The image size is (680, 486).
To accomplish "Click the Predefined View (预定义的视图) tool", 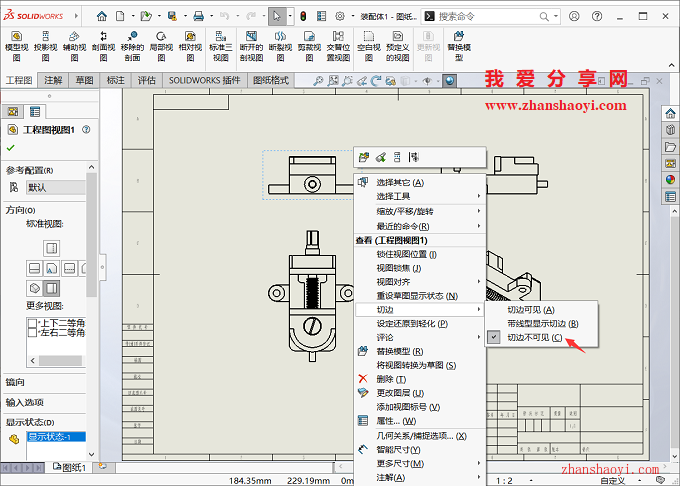I will pos(398,46).
